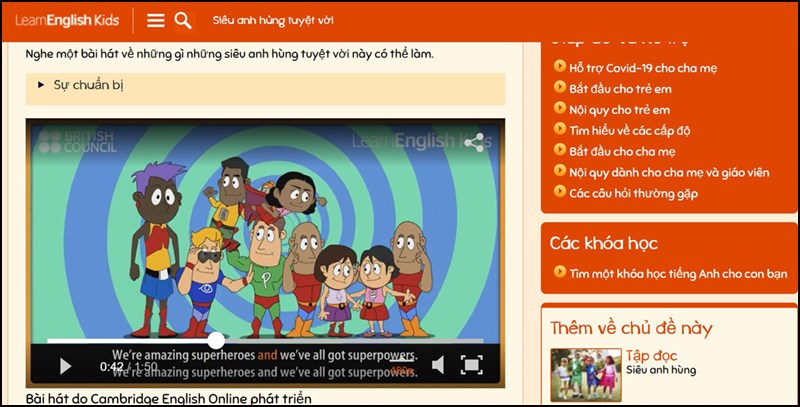Screen dimensions: 800x407
Task: Click the "Siêu anh hùng" caption under Tập đọc
Action: pos(661,370)
